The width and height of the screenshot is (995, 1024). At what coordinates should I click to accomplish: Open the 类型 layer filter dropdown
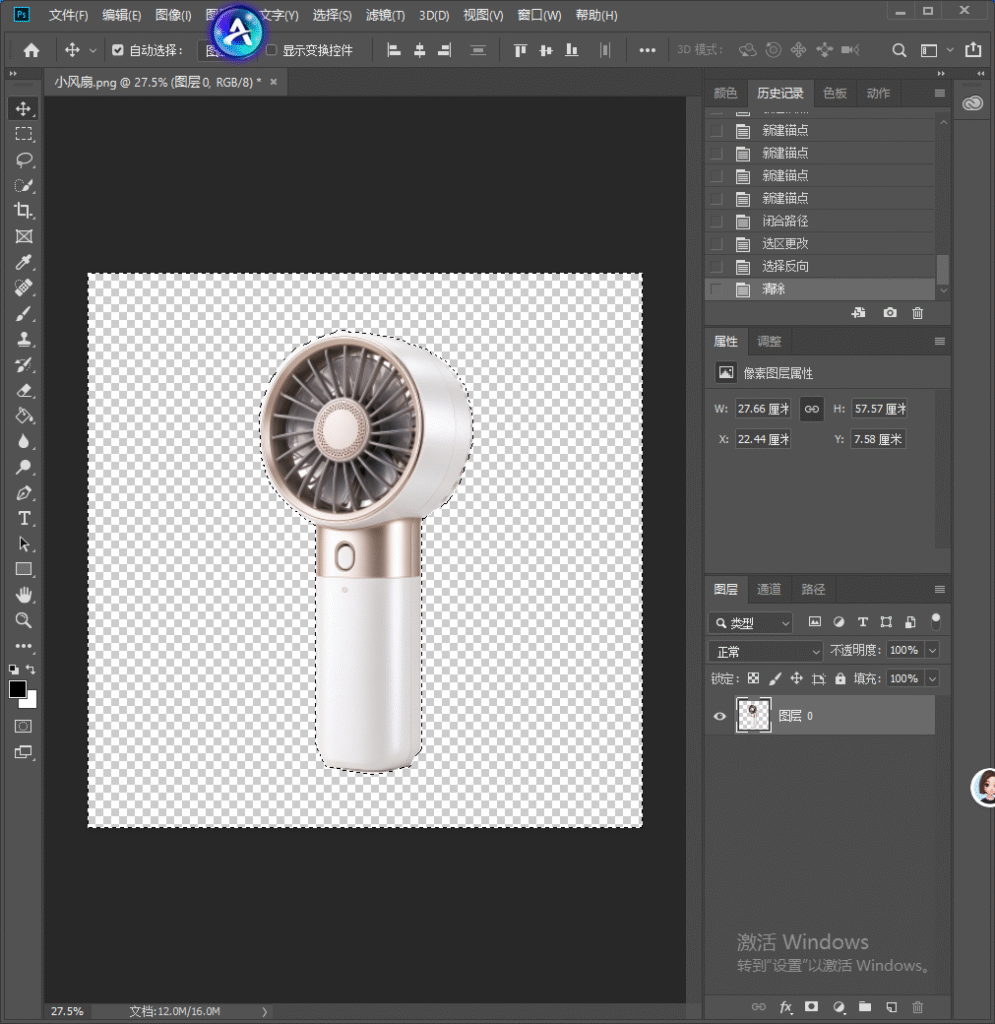pos(751,622)
